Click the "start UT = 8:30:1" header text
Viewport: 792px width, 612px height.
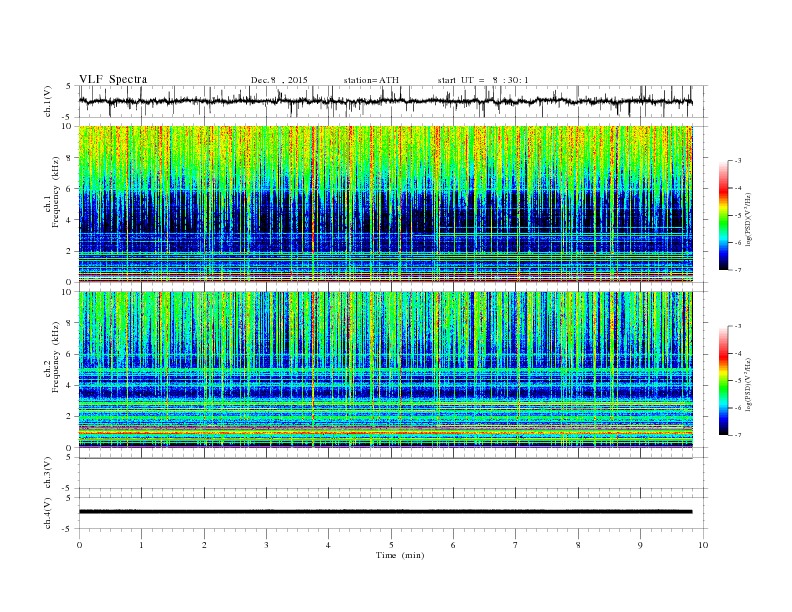coord(483,80)
